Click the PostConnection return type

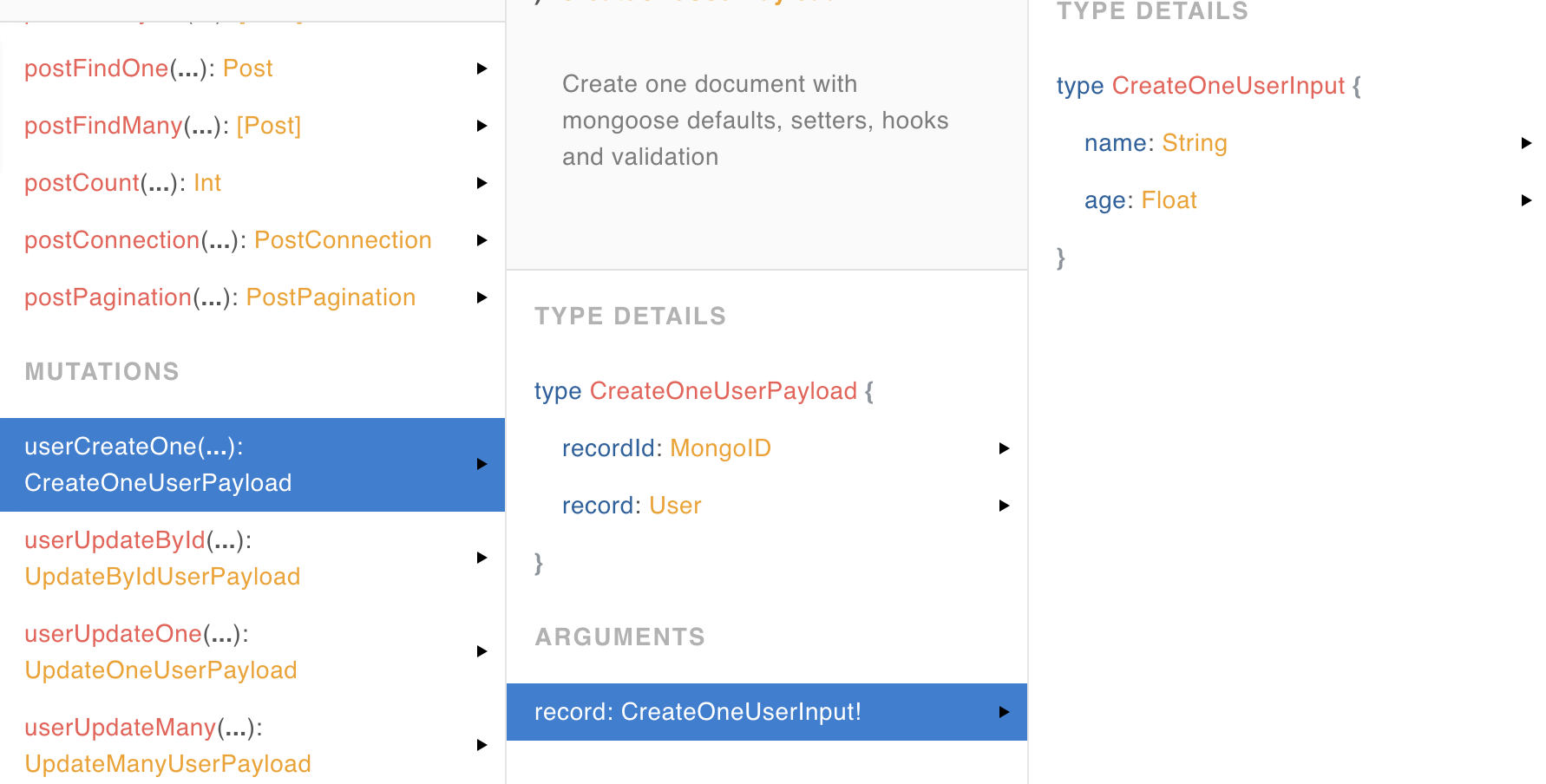click(343, 240)
